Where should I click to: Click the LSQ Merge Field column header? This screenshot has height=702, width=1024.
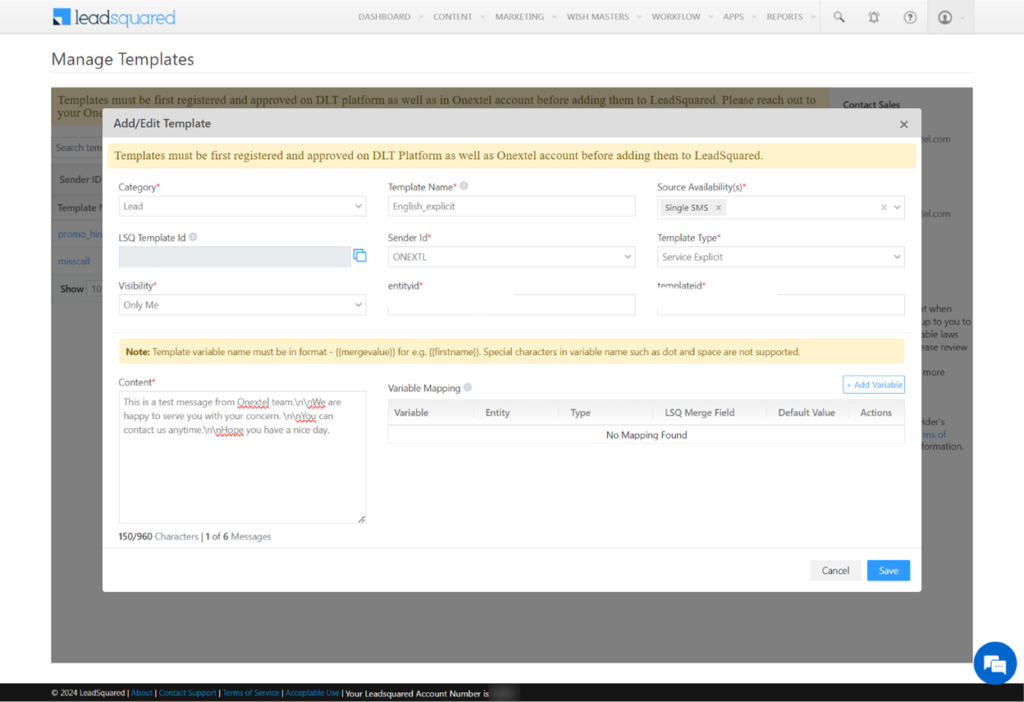[x=699, y=413]
